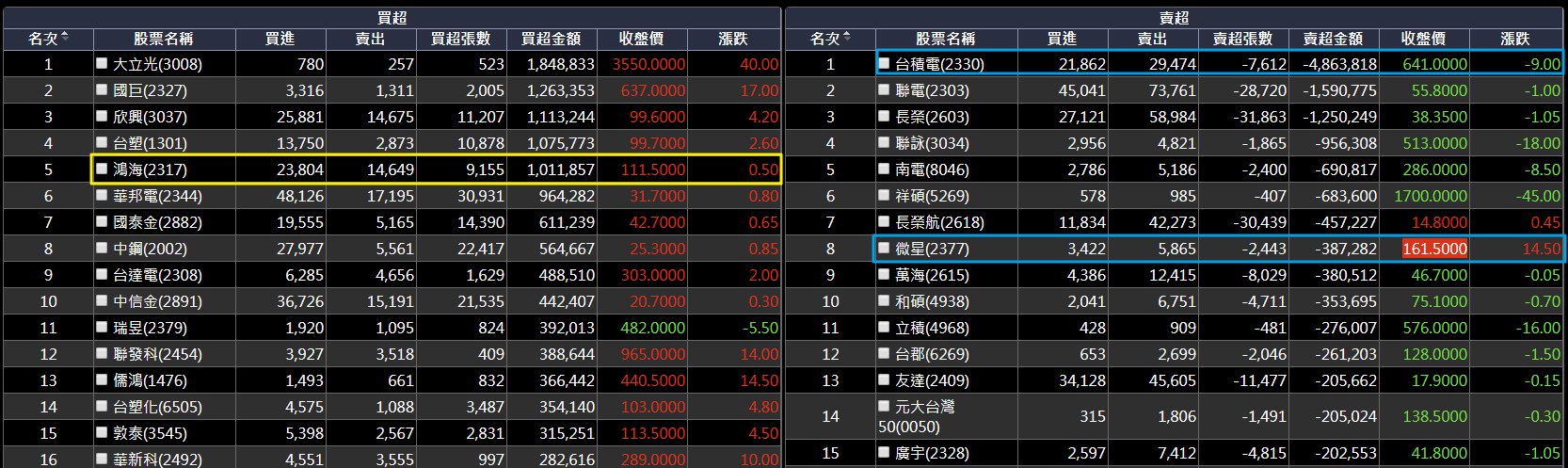Image resolution: width=1568 pixels, height=468 pixels.
Task: Tick the checkbox for 廣宇(2328)
Action: coord(884,452)
